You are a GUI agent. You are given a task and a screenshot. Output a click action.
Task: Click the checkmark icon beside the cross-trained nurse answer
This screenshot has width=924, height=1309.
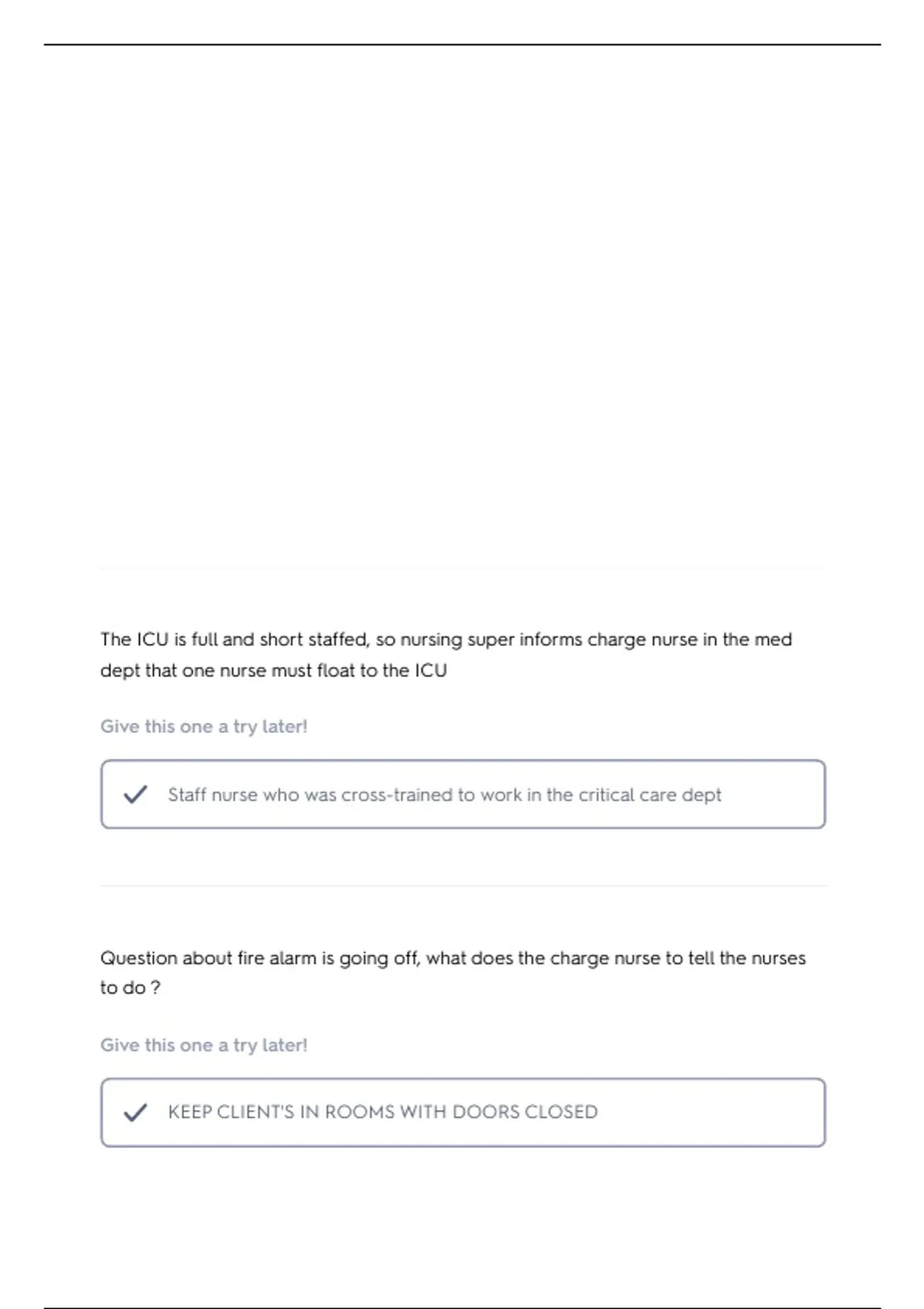[136, 795]
